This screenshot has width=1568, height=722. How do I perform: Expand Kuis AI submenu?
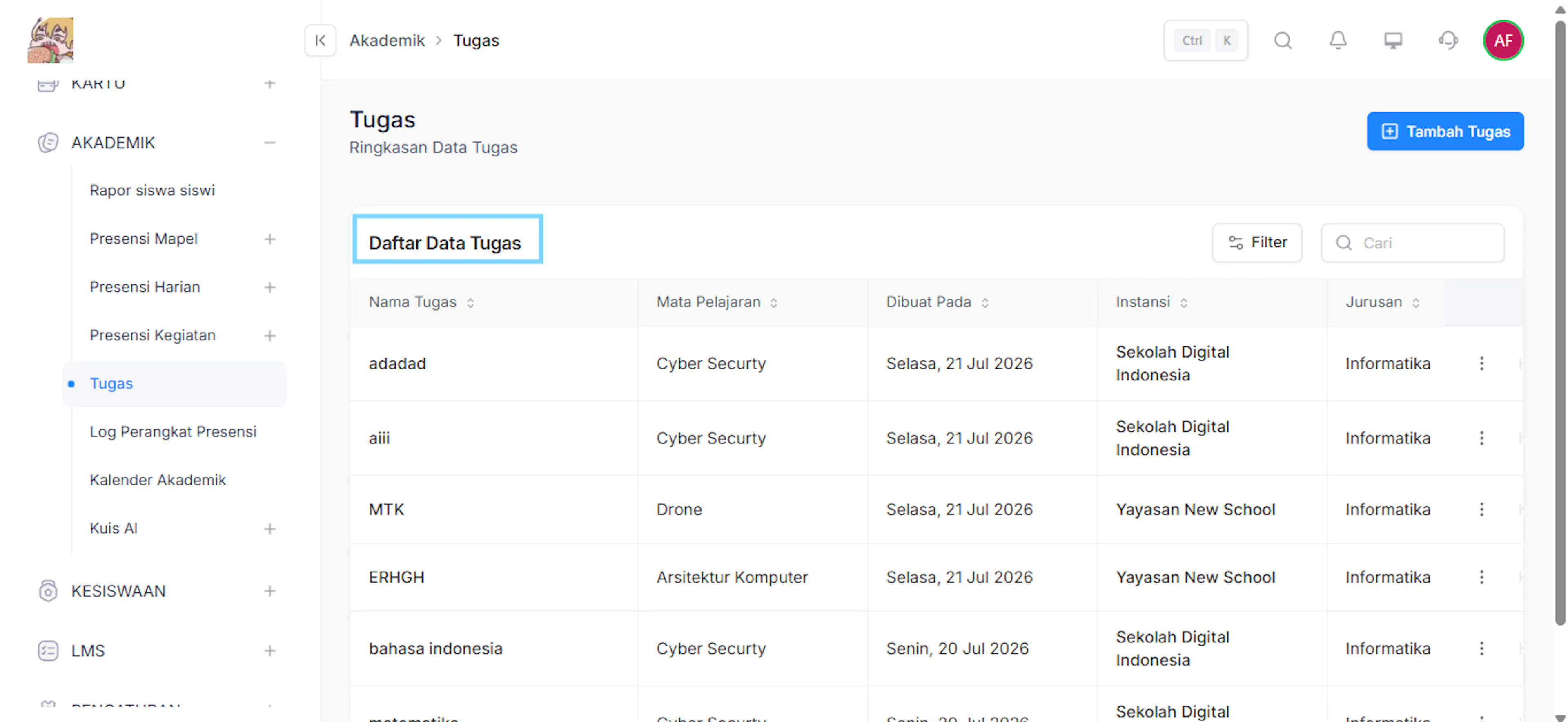[x=269, y=528]
